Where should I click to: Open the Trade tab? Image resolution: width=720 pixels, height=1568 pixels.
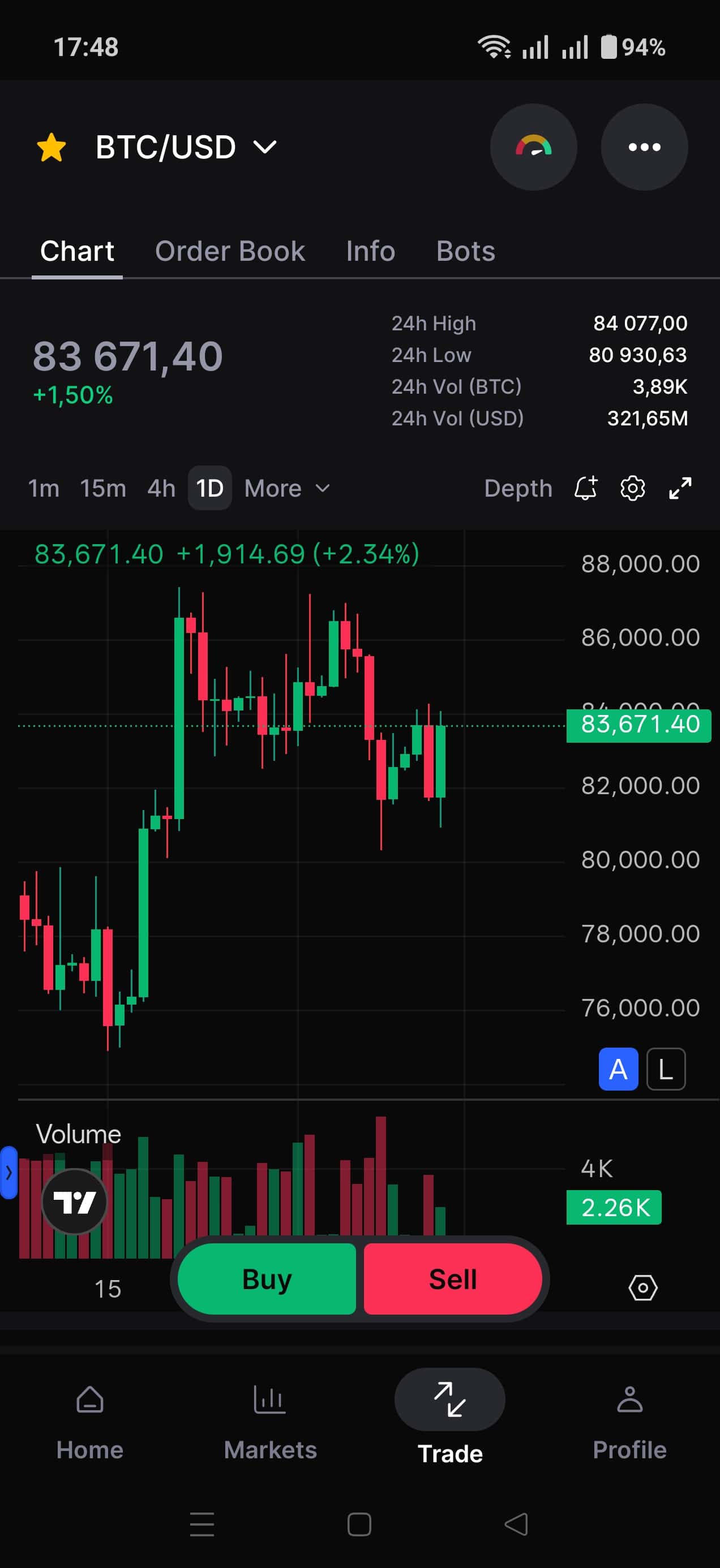449,1418
